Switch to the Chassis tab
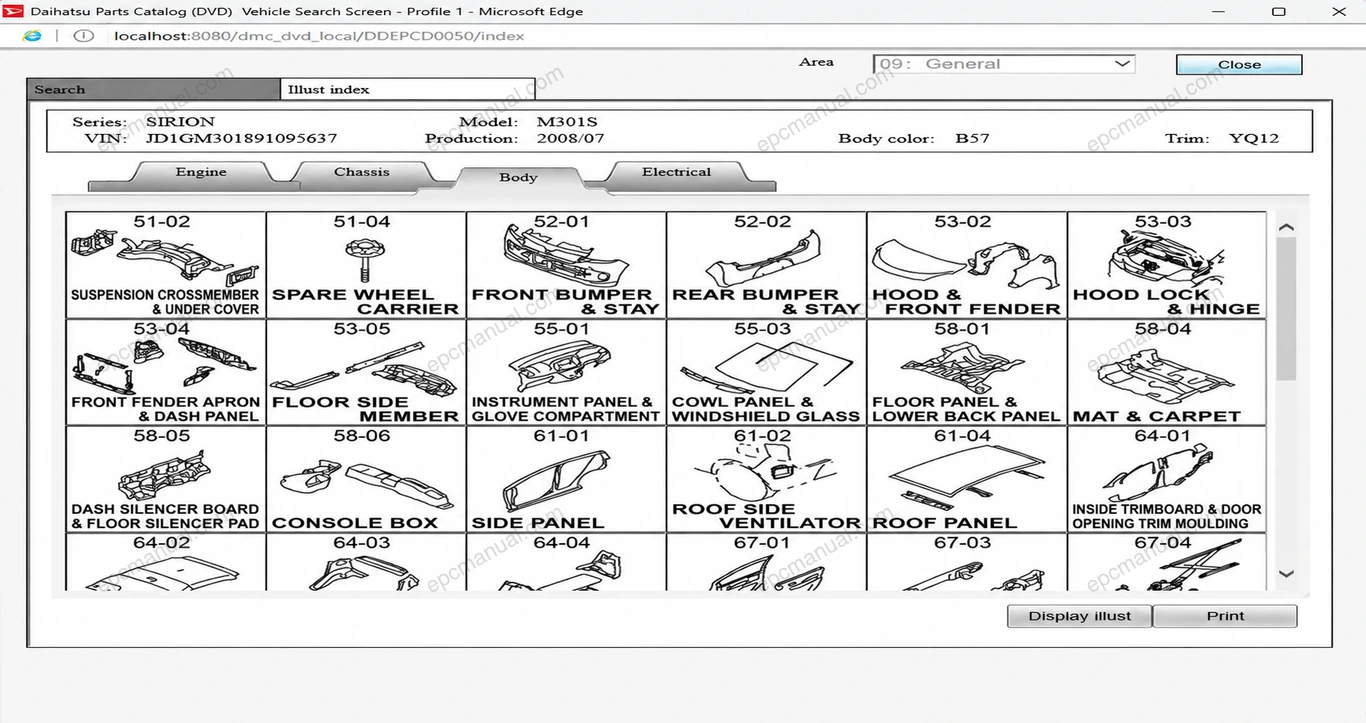 tap(362, 173)
